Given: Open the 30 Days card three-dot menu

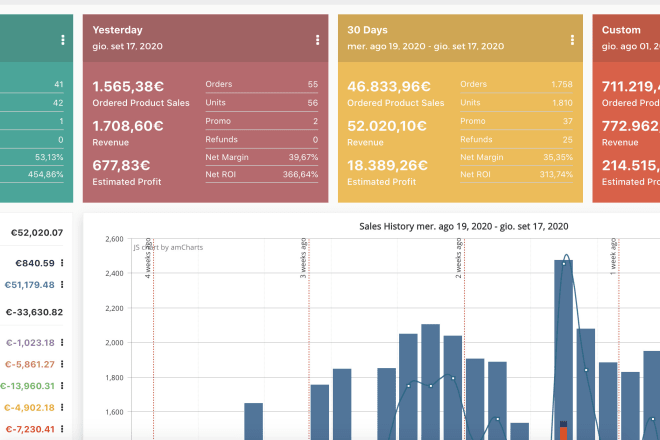Looking at the screenshot, I should click(x=572, y=40).
